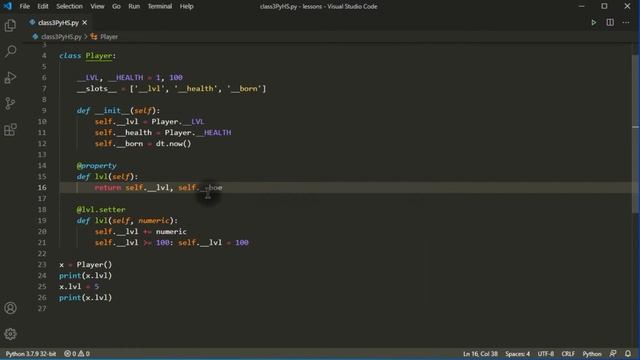Image resolution: width=640 pixels, height=360 pixels.
Task: Open the Run menu
Action: [134, 6]
